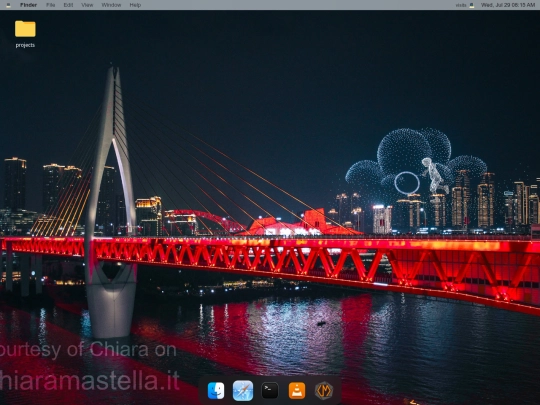
Task: Open the date and time clock
Action: tap(508, 5)
